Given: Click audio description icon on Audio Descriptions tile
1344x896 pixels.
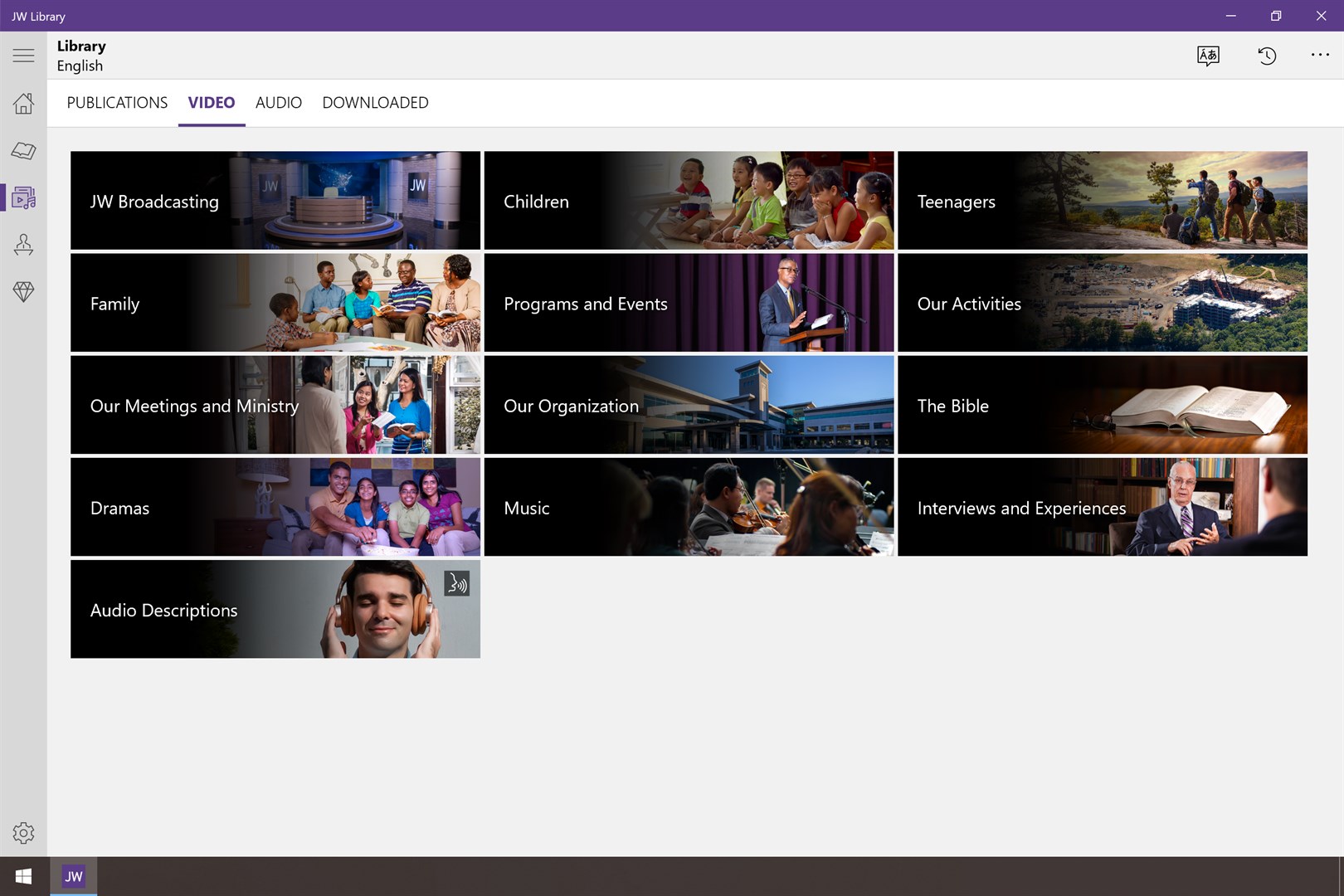Looking at the screenshot, I should (x=457, y=584).
